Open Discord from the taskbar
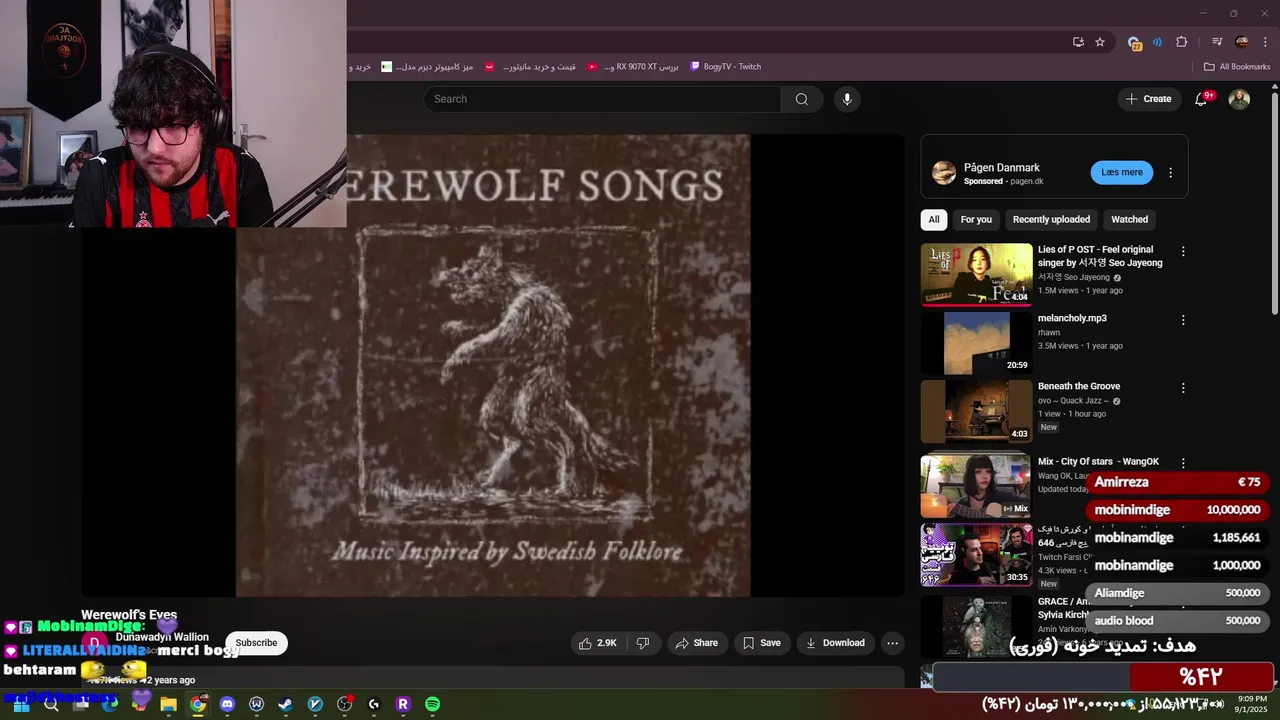This screenshot has width=1280, height=720. [227, 704]
